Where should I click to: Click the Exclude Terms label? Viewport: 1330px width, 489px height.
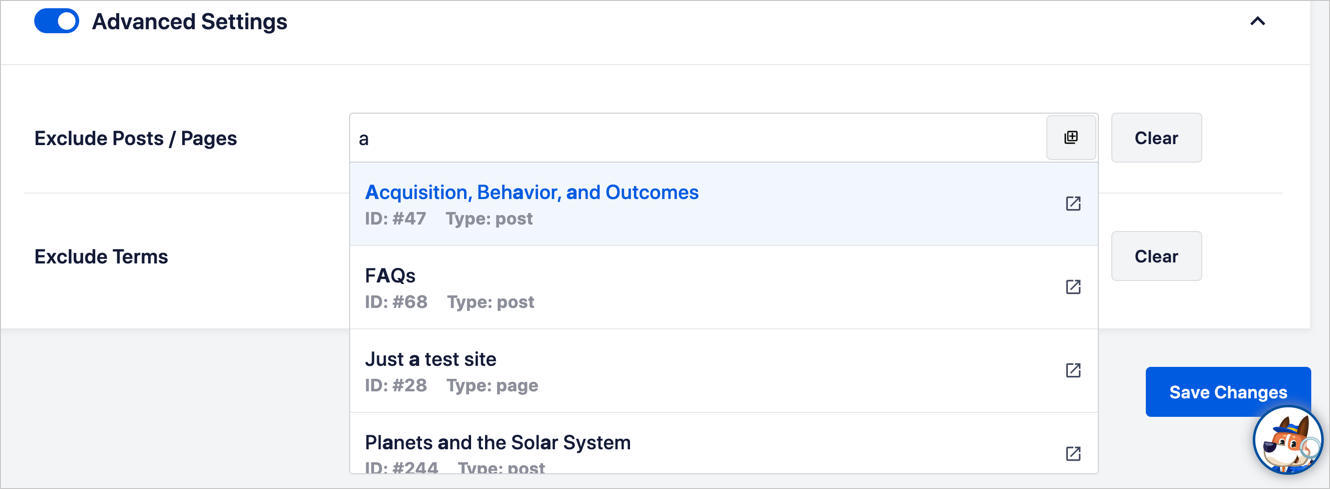point(101,256)
